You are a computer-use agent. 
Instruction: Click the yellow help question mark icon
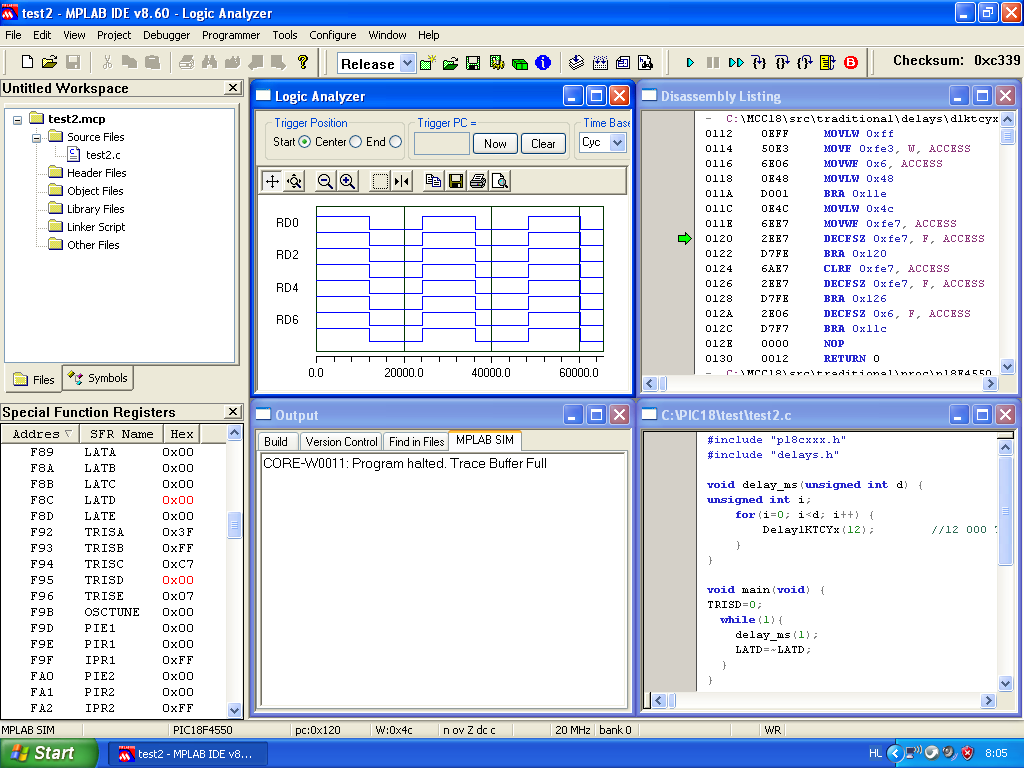pos(303,62)
